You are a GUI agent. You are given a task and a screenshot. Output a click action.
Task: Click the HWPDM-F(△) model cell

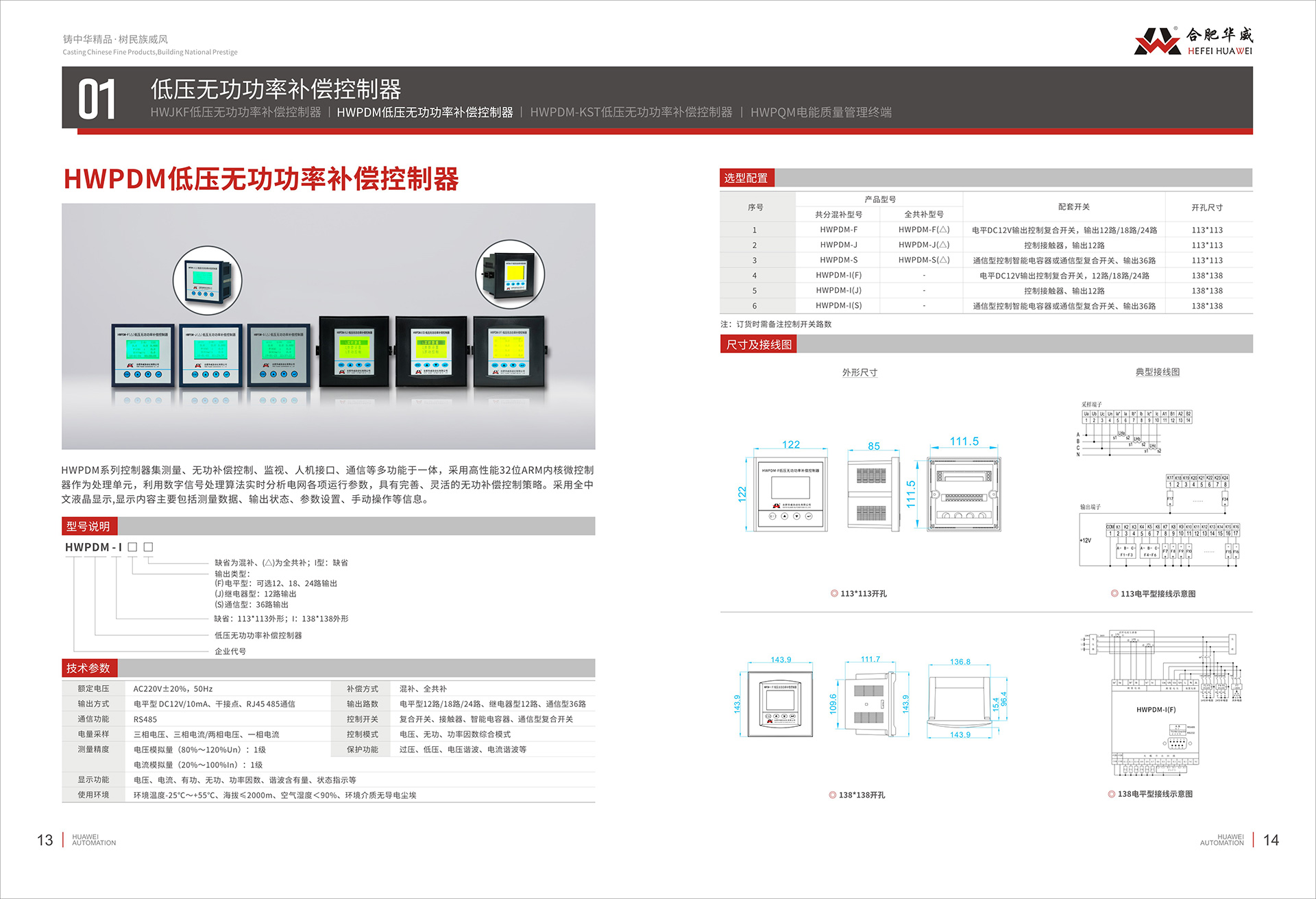[923, 230]
